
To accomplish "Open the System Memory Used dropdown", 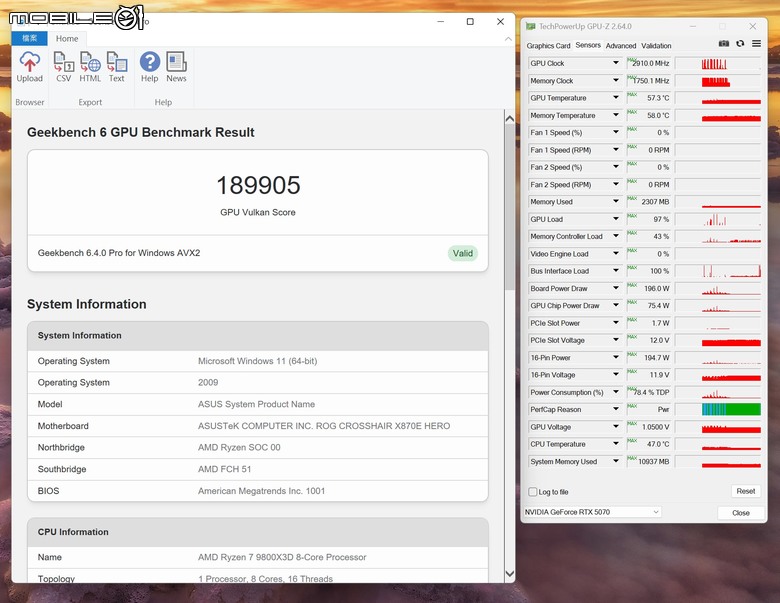I will (x=616, y=461).
